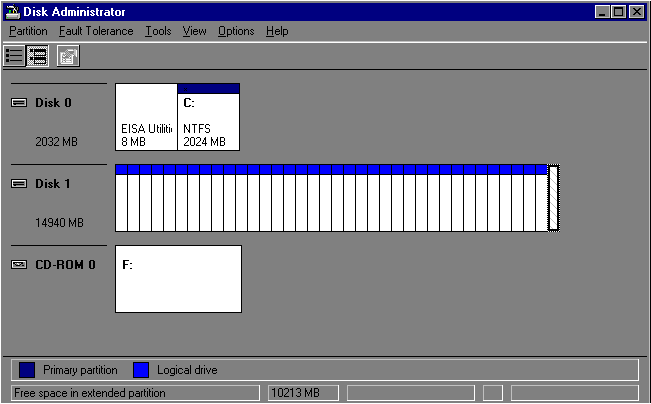This screenshot has height=404, width=651.
Task: Select the C: NTFS 2024 MB partition
Action: click(208, 117)
